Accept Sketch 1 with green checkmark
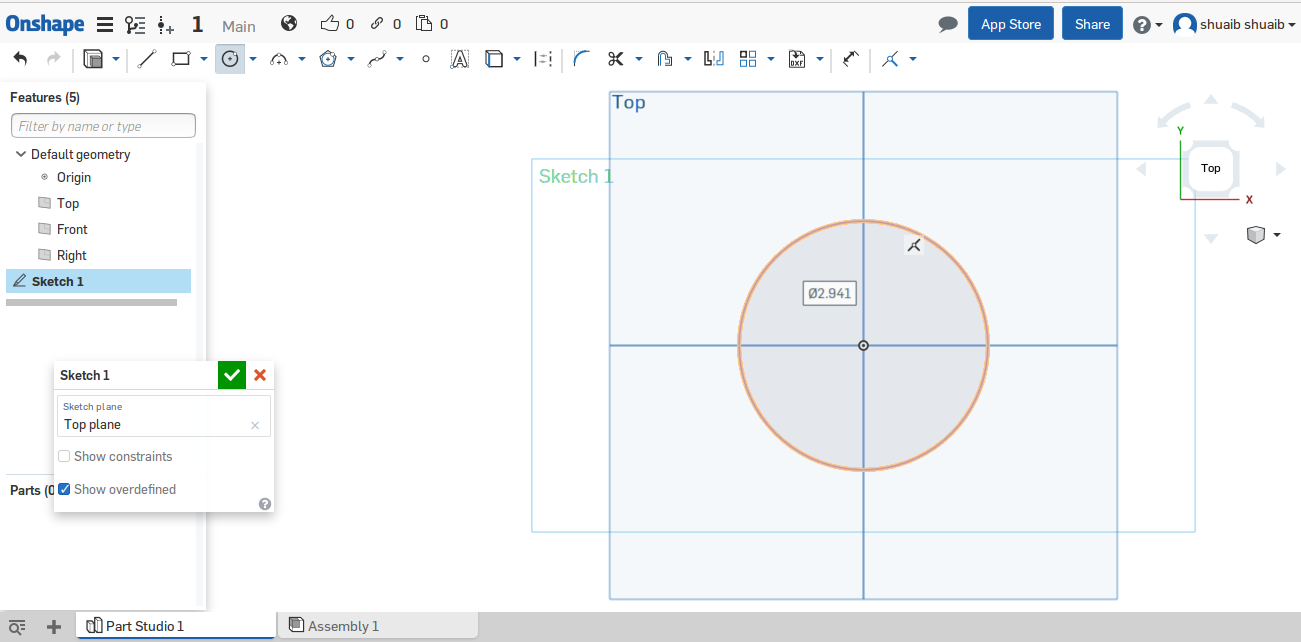This screenshot has width=1301, height=642. (232, 375)
